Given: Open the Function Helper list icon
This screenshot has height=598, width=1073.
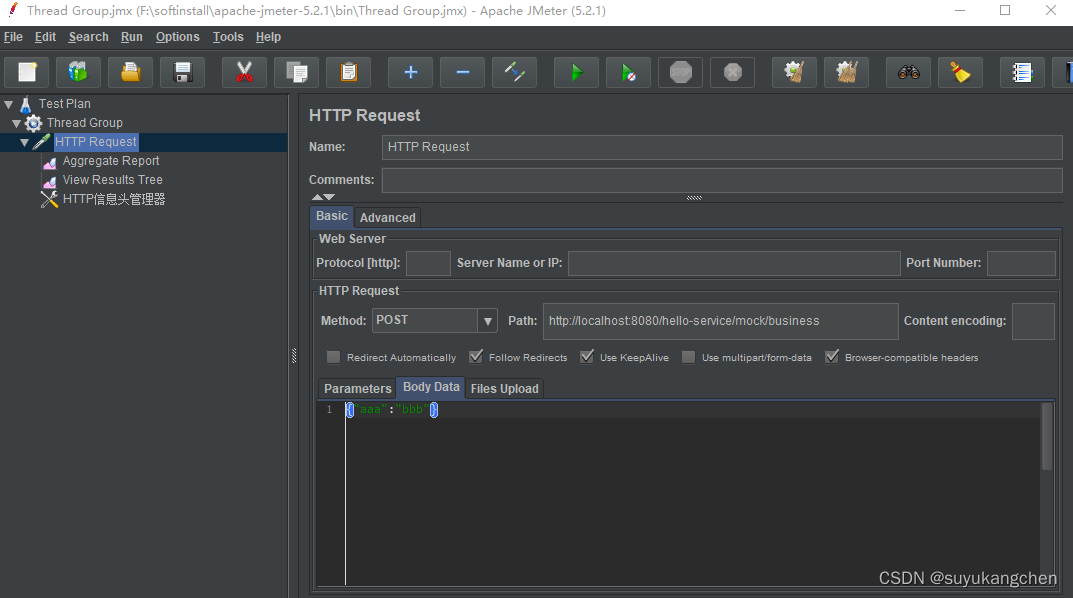Looking at the screenshot, I should (x=1022, y=73).
